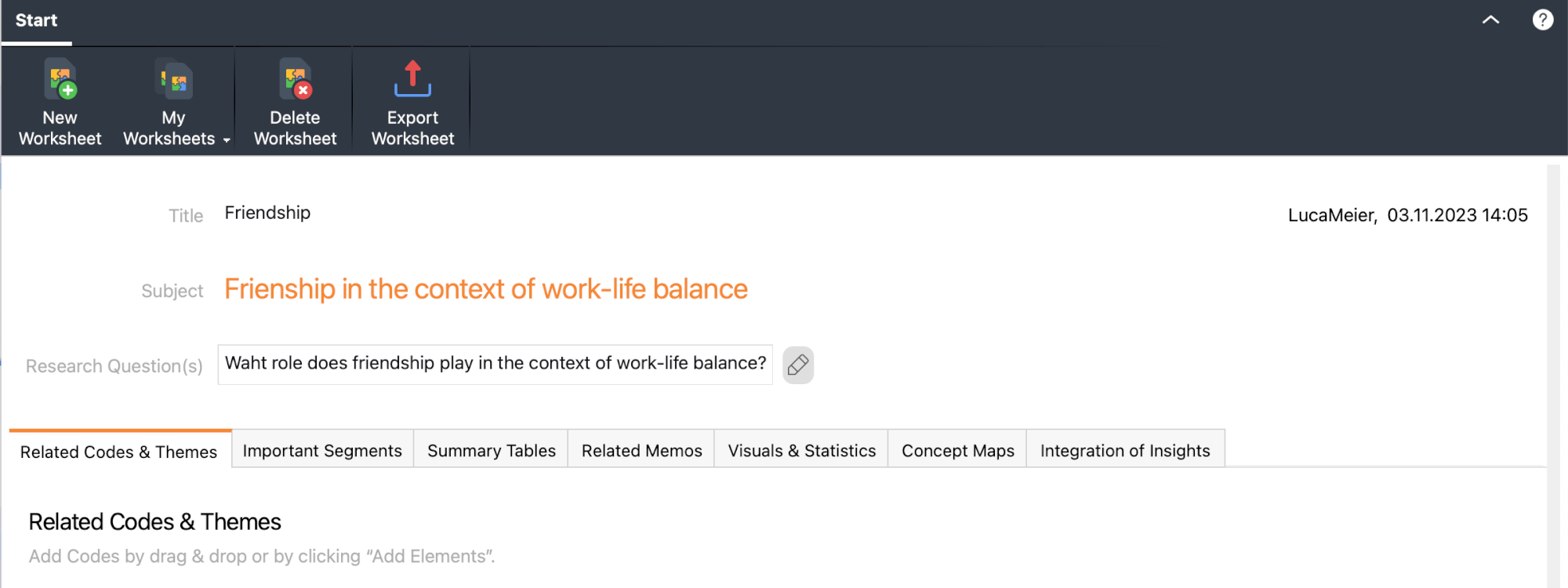
Task: Open the My Worksheets icon
Action: pos(174,79)
